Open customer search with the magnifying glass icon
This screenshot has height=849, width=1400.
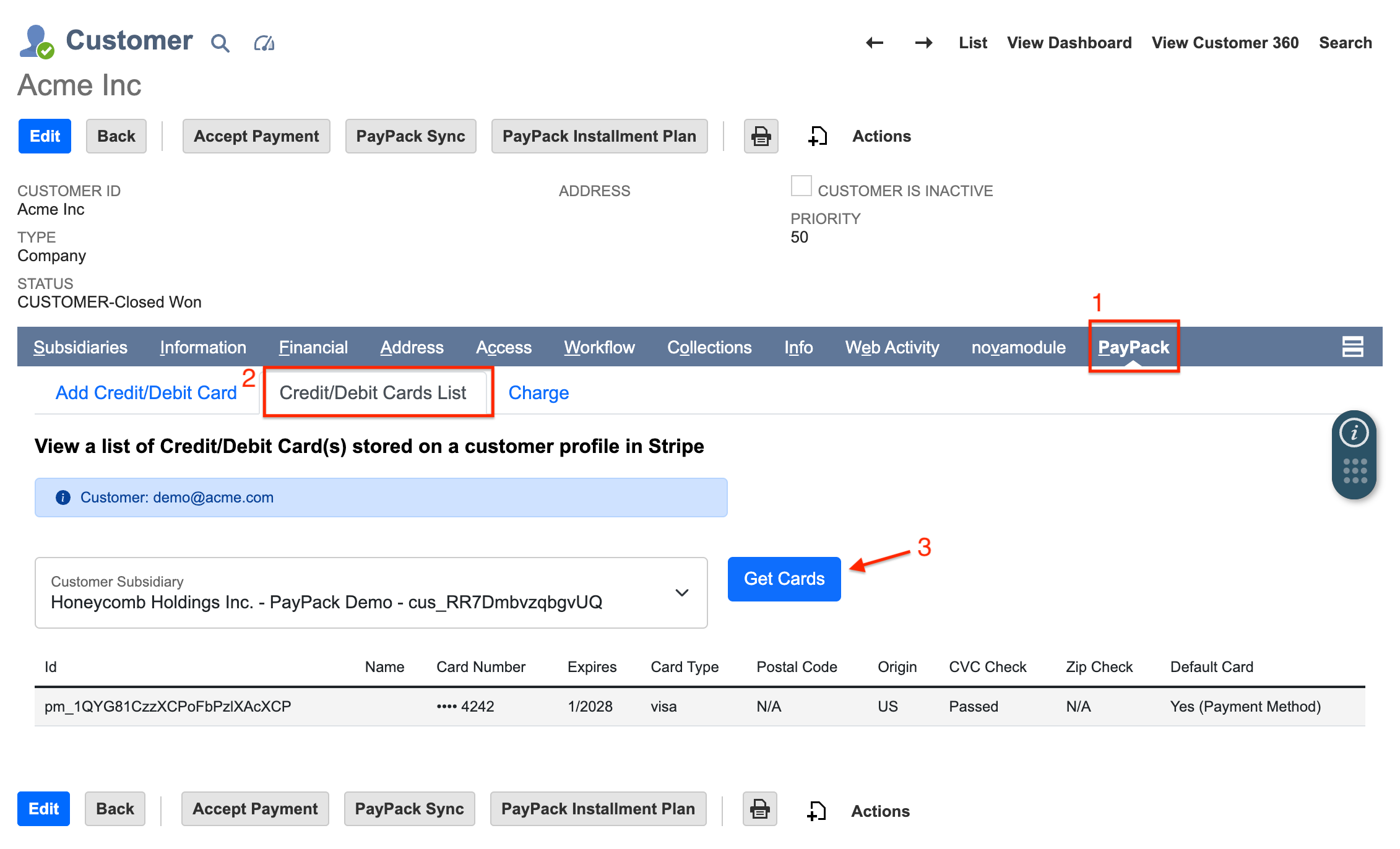point(220,43)
